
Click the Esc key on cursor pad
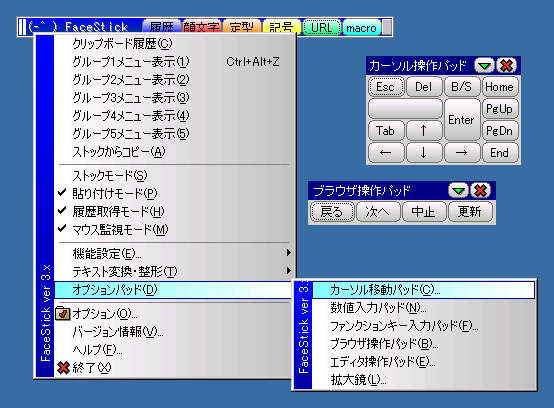click(x=385, y=87)
